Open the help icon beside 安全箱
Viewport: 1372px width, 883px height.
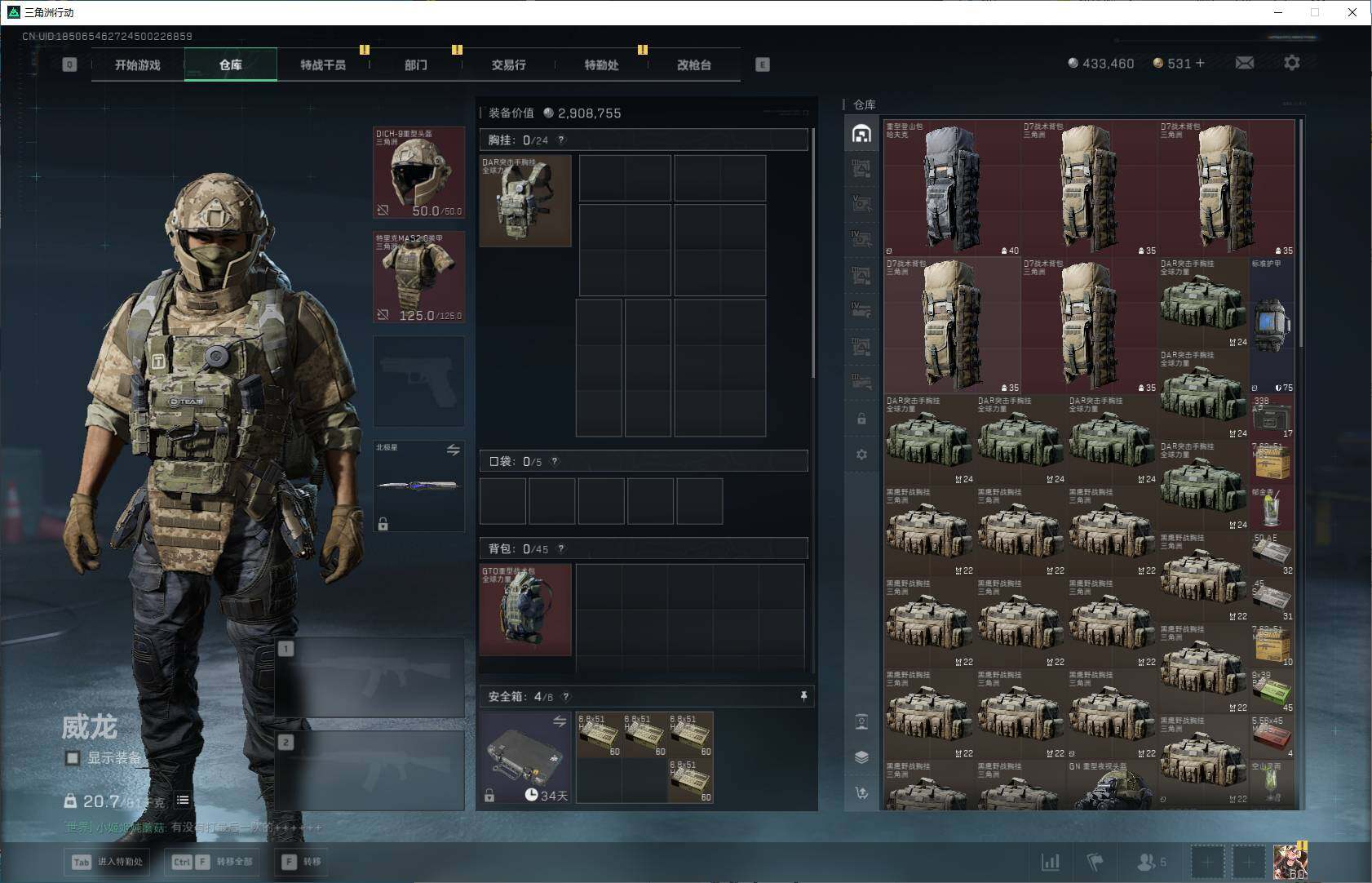(566, 697)
